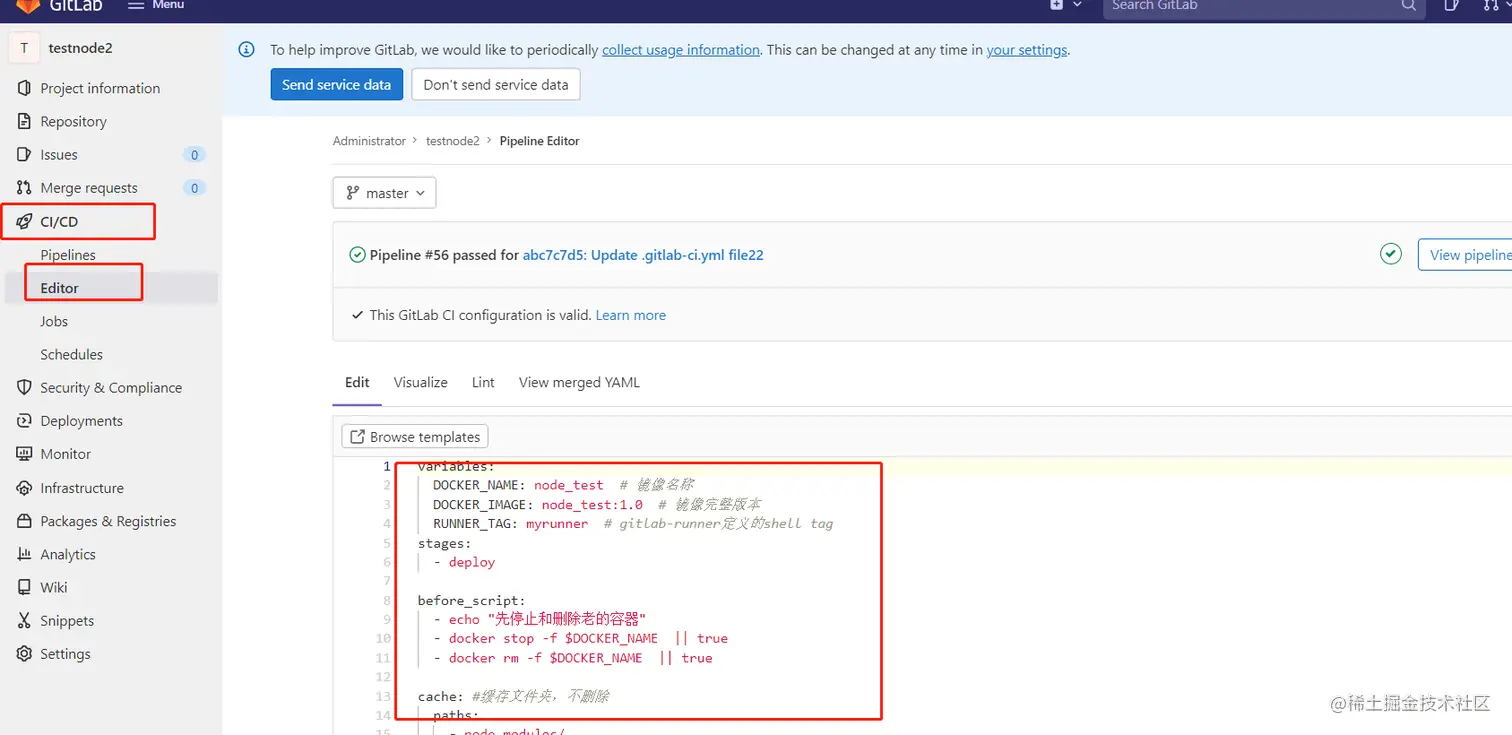
Task: Click the magnifier icon in the search box
Action: 1408,6
